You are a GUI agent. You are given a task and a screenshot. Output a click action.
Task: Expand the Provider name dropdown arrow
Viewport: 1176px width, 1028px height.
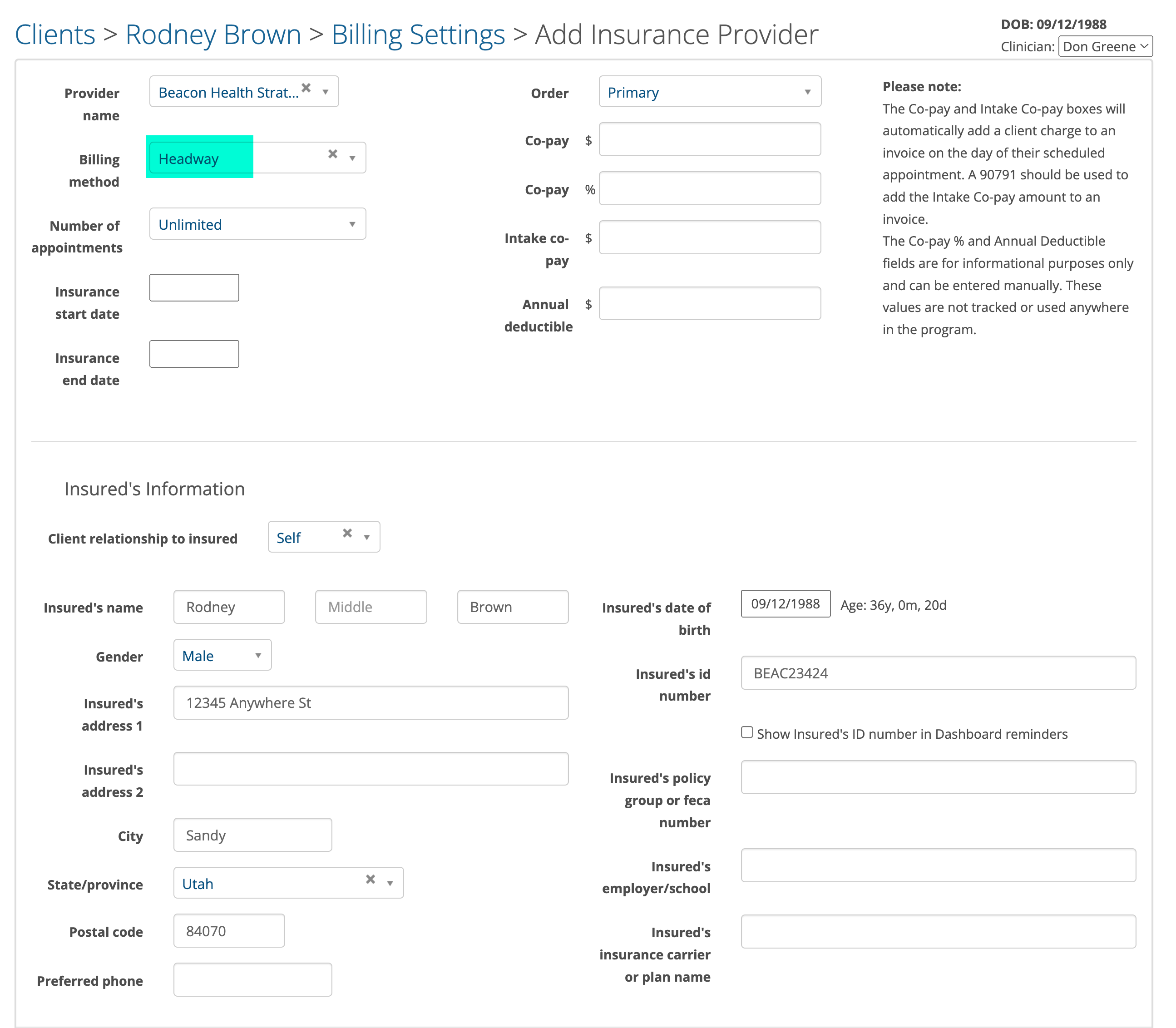tap(325, 92)
